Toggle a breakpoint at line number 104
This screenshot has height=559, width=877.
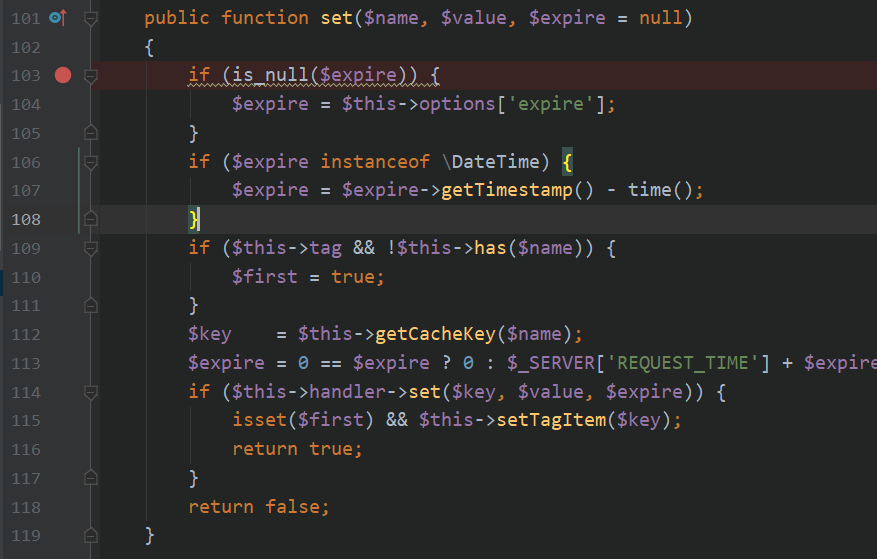tap(25, 104)
